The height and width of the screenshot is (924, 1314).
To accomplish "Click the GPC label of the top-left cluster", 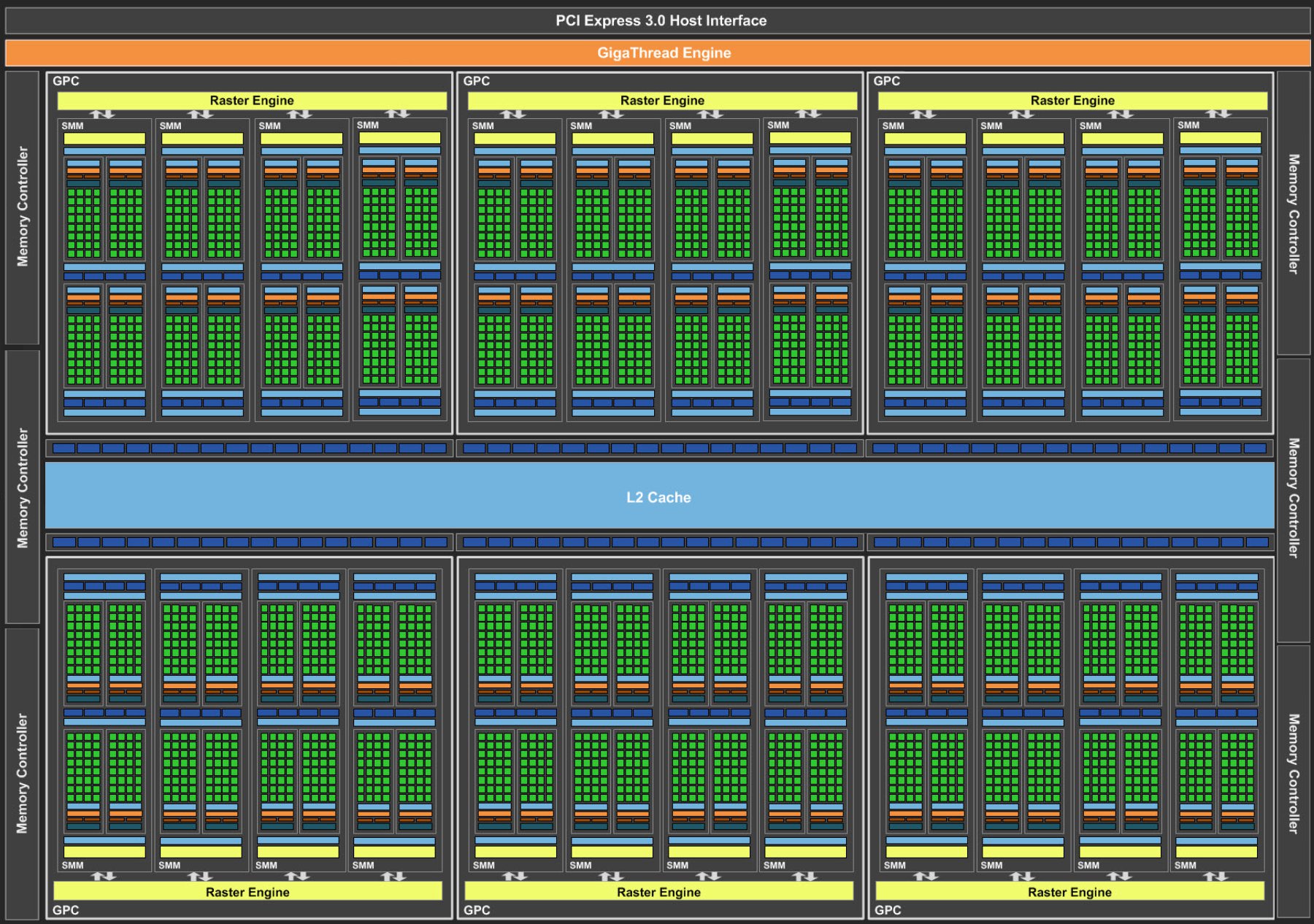I will pos(66,81).
